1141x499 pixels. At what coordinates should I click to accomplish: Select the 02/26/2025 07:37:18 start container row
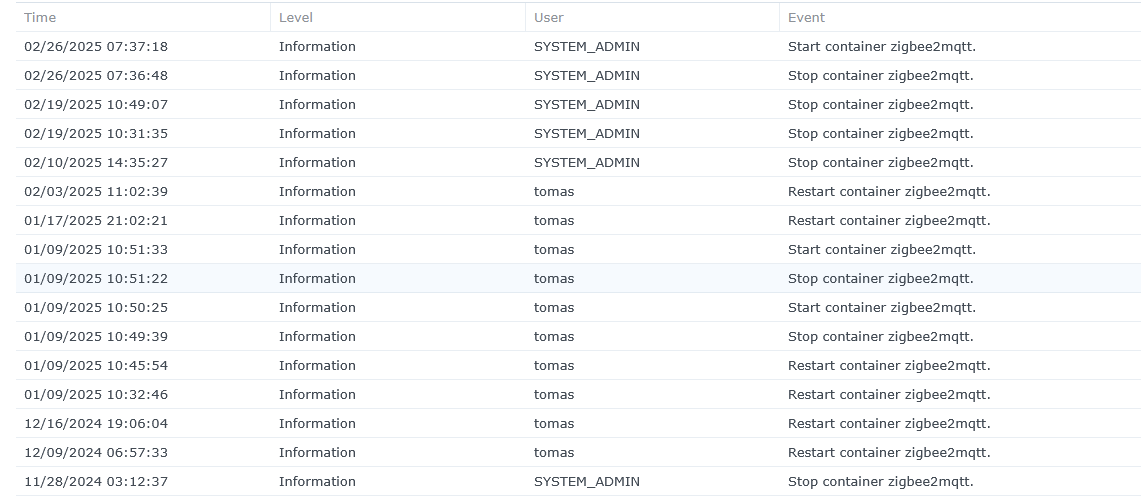(96, 47)
